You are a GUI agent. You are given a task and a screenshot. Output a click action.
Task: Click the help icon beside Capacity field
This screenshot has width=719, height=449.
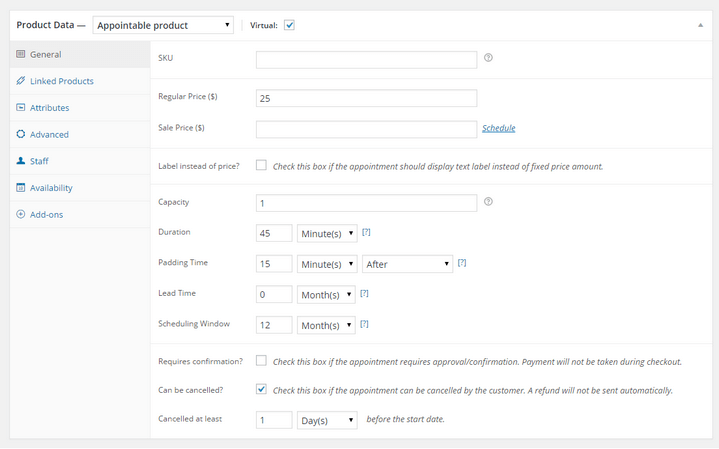tap(488, 201)
